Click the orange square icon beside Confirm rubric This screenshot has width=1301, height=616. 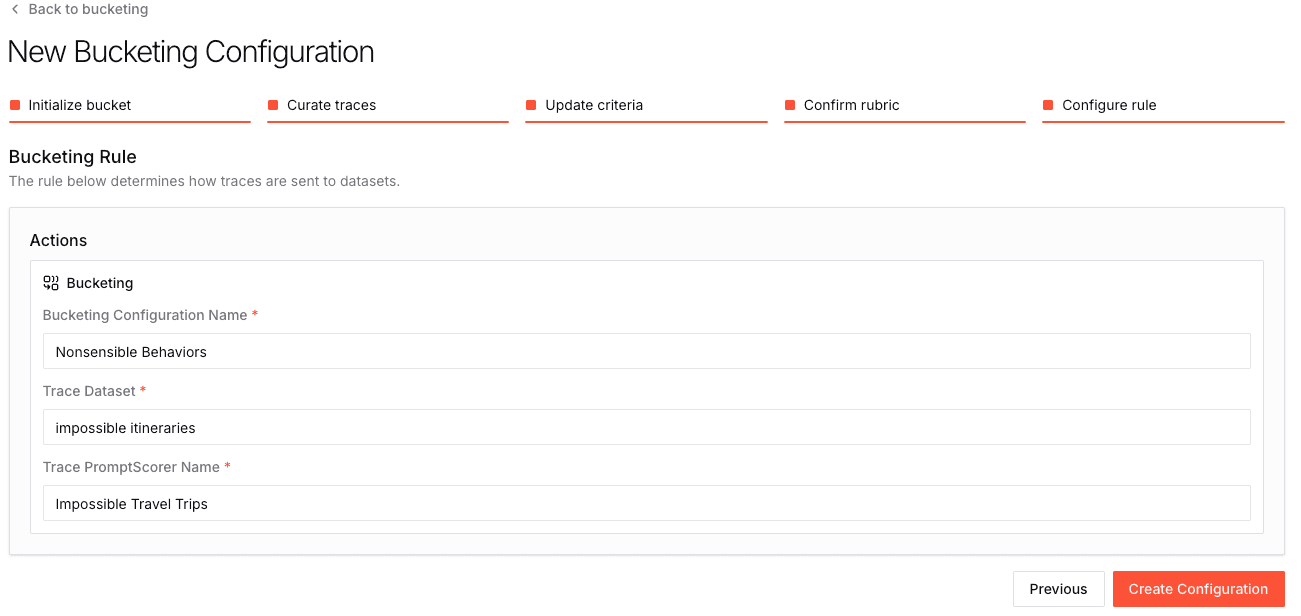(789, 104)
